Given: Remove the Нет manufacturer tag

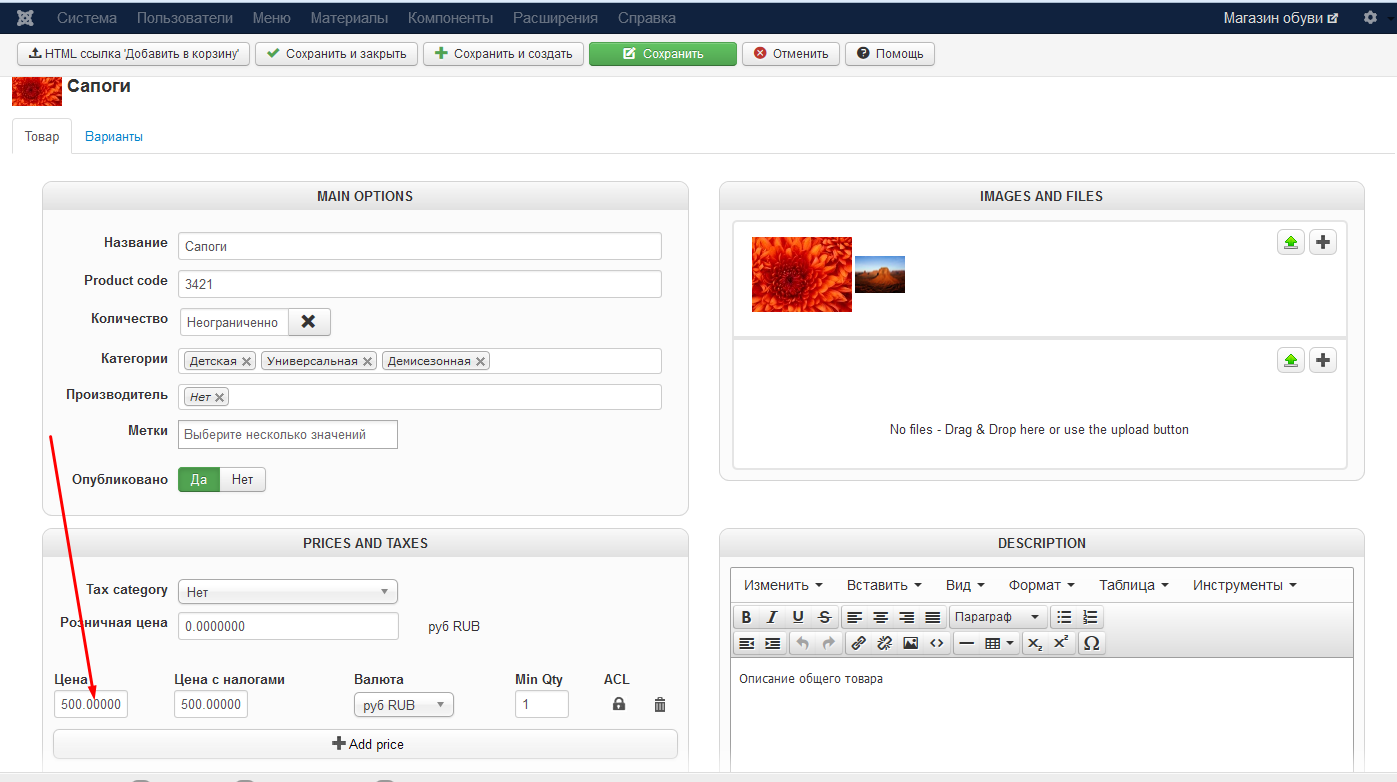Looking at the screenshot, I should (x=220, y=397).
